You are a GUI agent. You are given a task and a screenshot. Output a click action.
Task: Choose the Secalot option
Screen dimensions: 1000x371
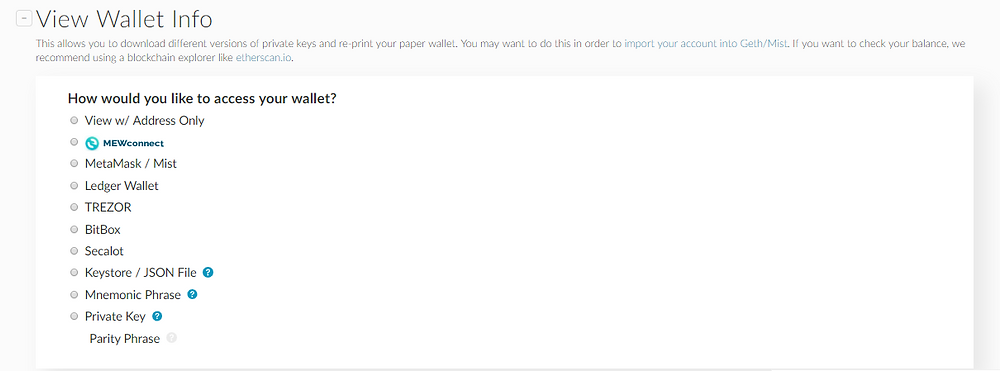pyautogui.click(x=74, y=251)
